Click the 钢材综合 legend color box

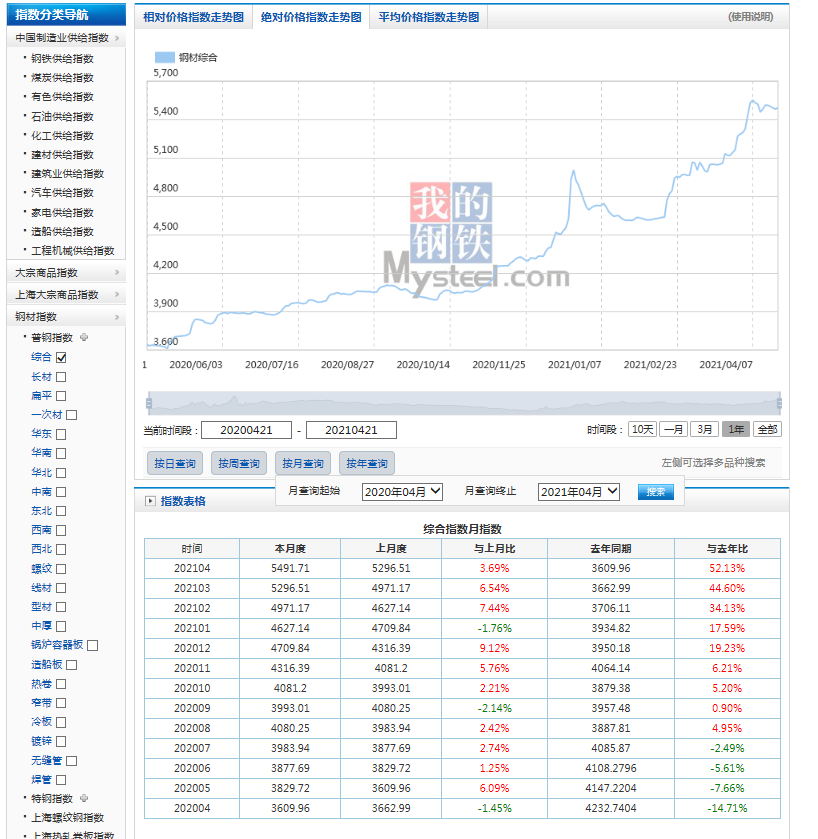click(x=164, y=58)
